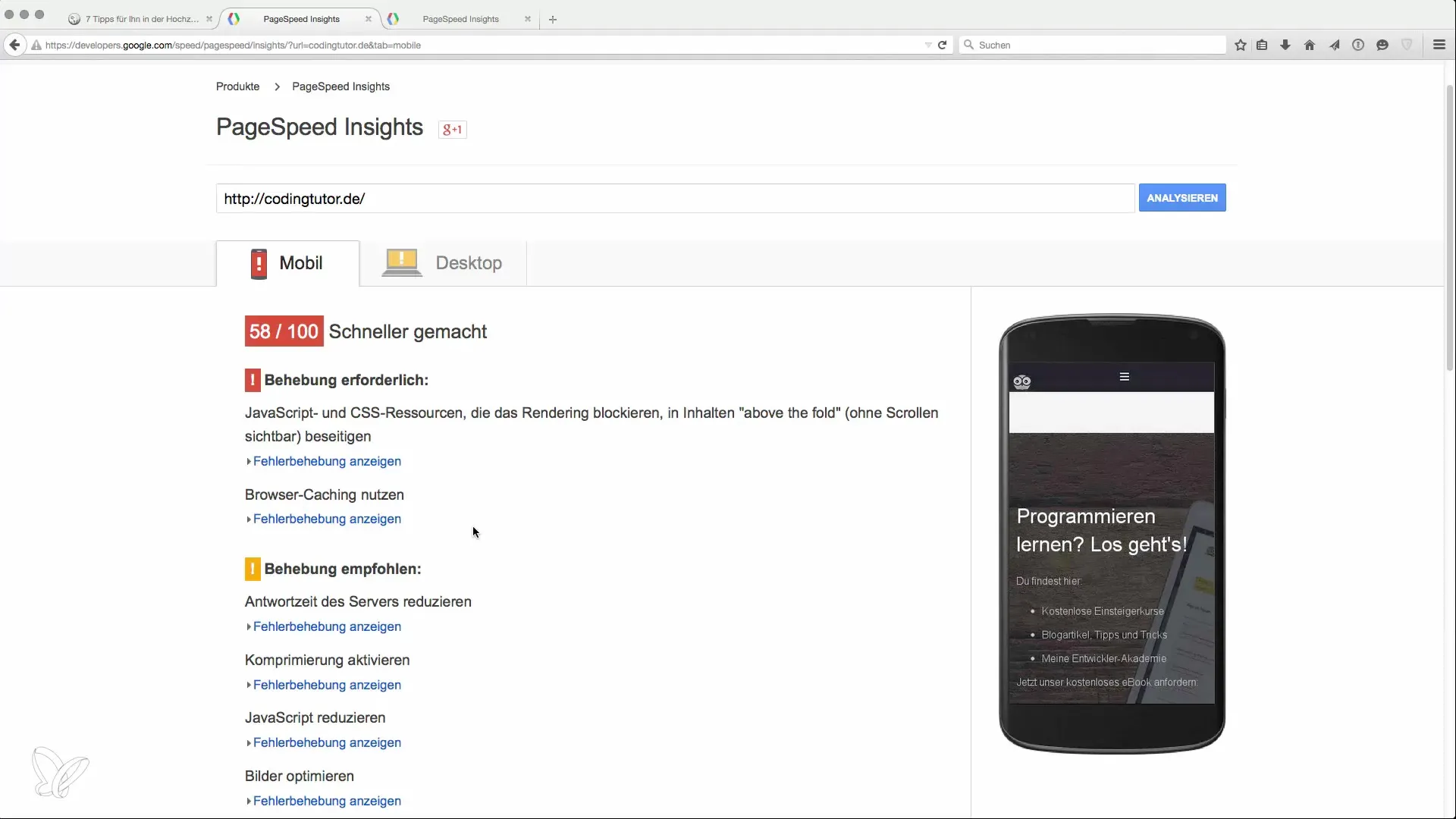Show bookmarks list icon in toolbar
The height and width of the screenshot is (819, 1456).
1262,45
